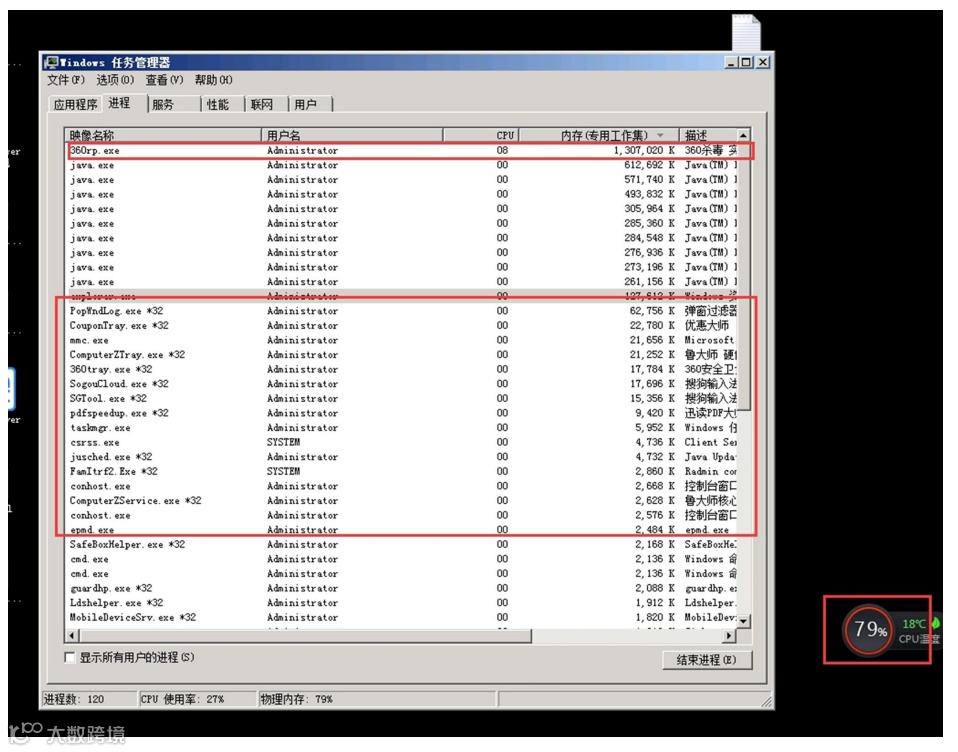Open the 选项(O) menu
Image resolution: width=958 pixels, height=752 pixels.
pos(115,80)
